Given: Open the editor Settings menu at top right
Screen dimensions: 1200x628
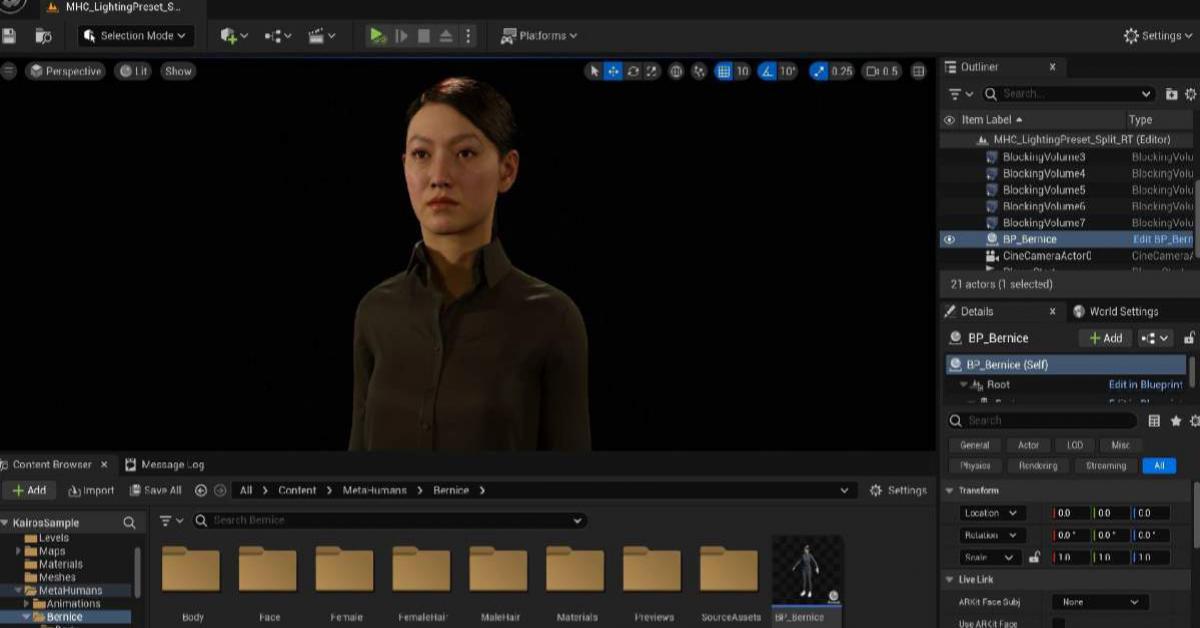Looking at the screenshot, I should [x=1158, y=35].
